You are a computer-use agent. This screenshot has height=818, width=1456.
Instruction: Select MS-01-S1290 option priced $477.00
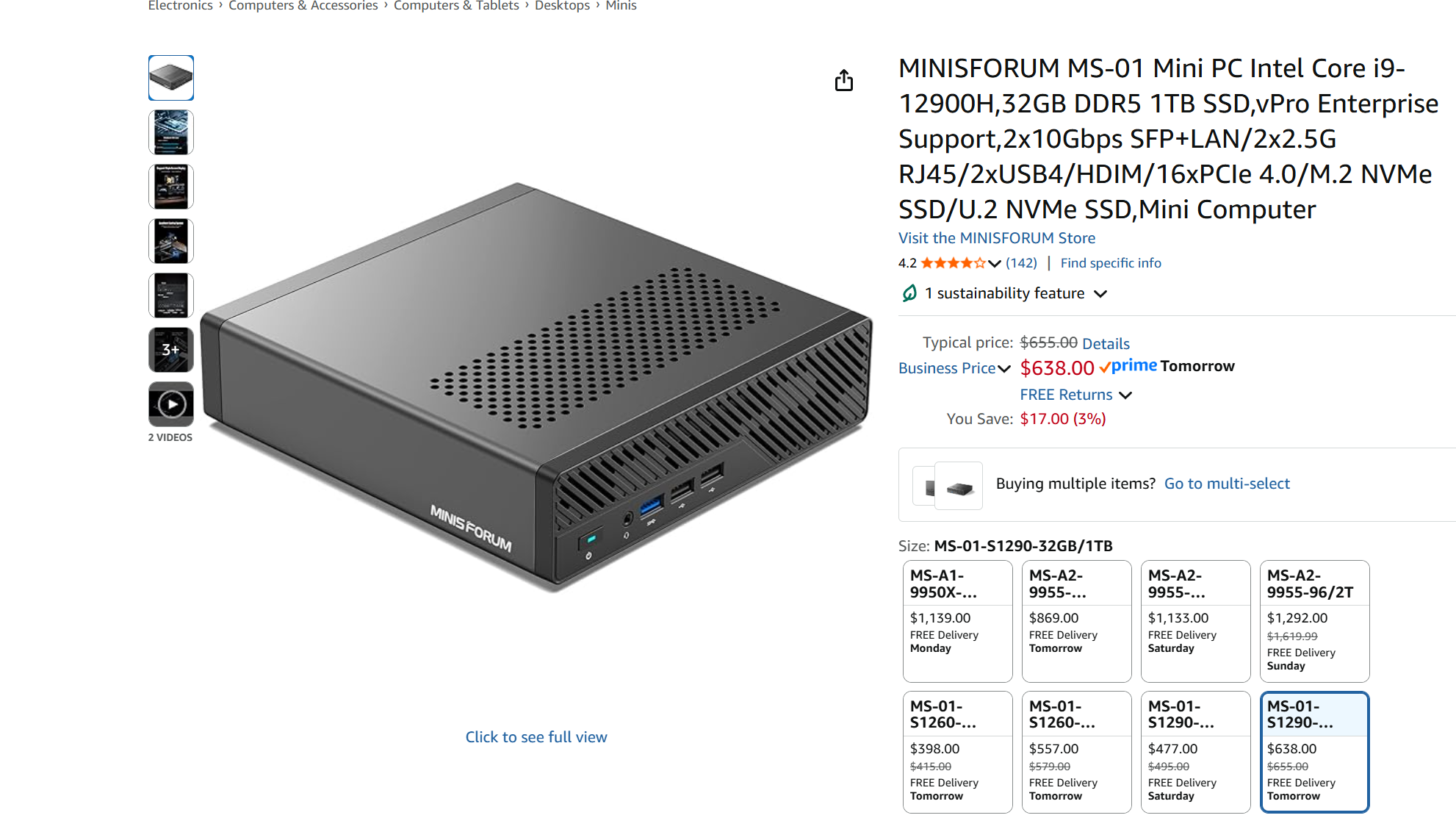[x=1196, y=752]
